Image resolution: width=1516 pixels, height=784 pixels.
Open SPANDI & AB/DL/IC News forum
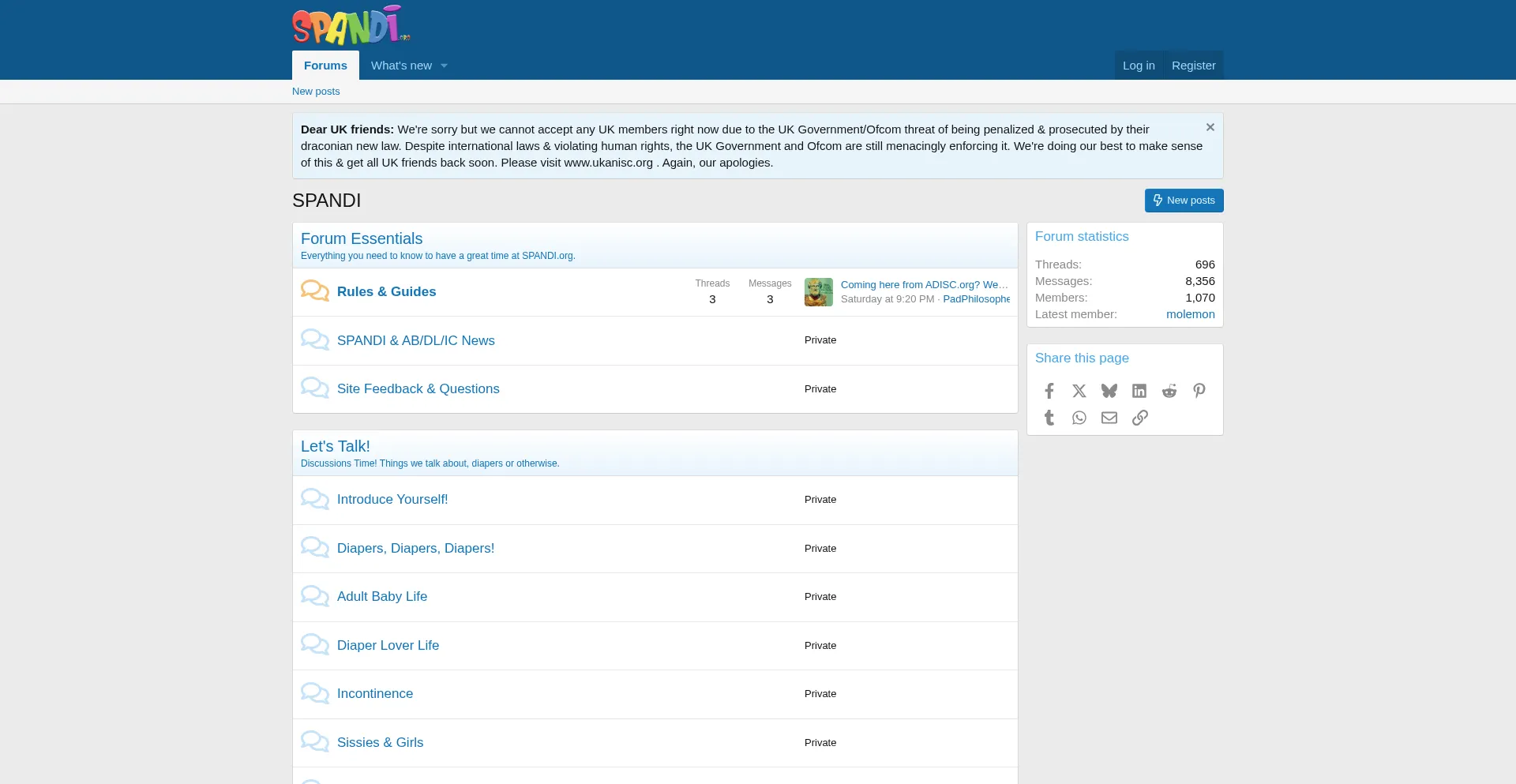pos(416,340)
